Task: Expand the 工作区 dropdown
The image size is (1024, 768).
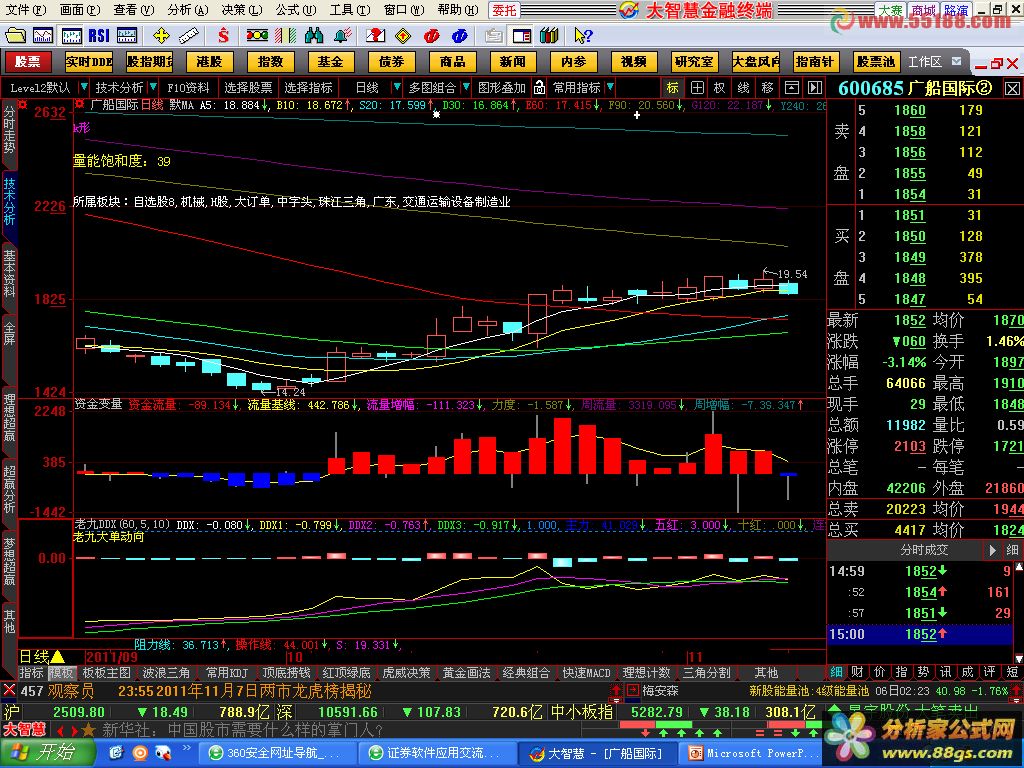Action: pyautogui.click(x=956, y=61)
